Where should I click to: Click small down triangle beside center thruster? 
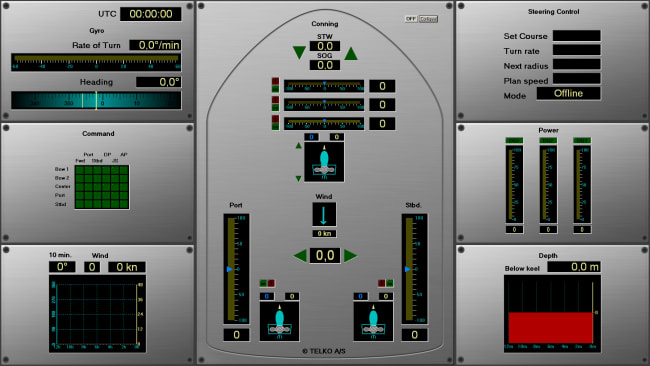298,179
